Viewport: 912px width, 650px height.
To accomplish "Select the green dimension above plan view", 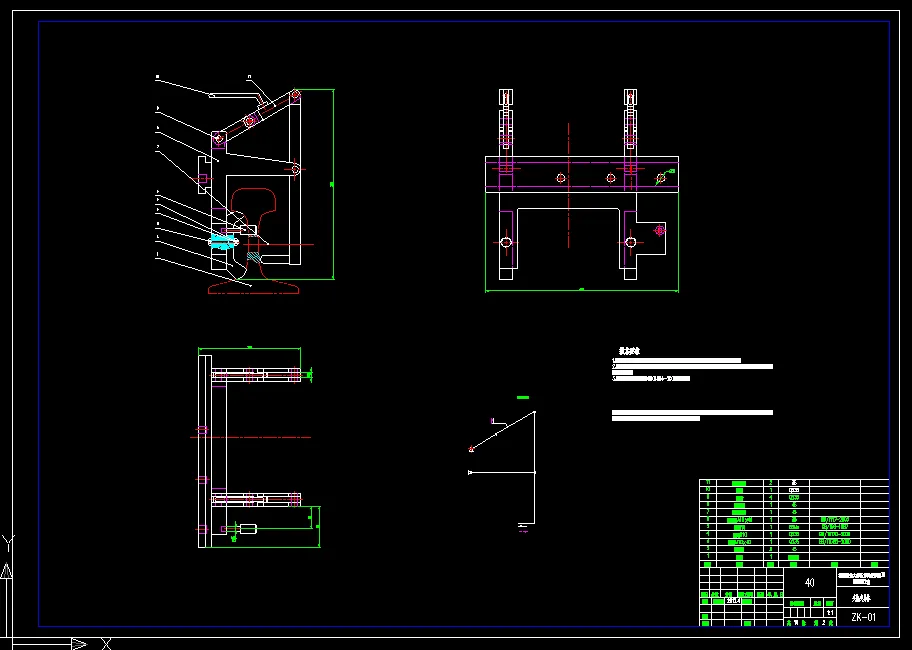I will coord(250,348).
